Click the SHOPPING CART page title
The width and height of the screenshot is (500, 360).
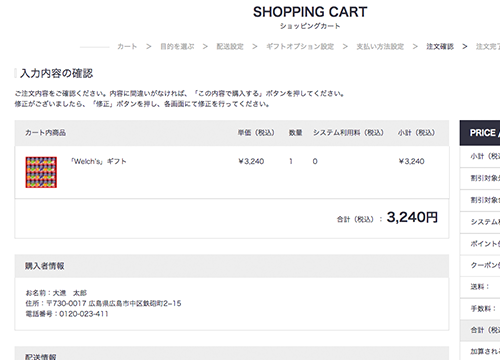click(x=310, y=12)
